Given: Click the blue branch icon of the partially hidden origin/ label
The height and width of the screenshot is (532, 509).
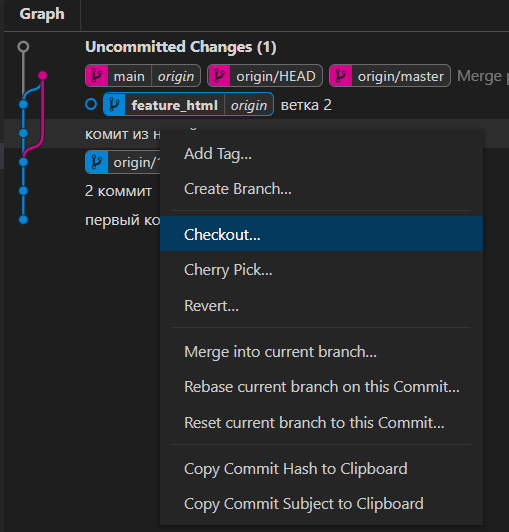Looking at the screenshot, I should pos(97,162).
